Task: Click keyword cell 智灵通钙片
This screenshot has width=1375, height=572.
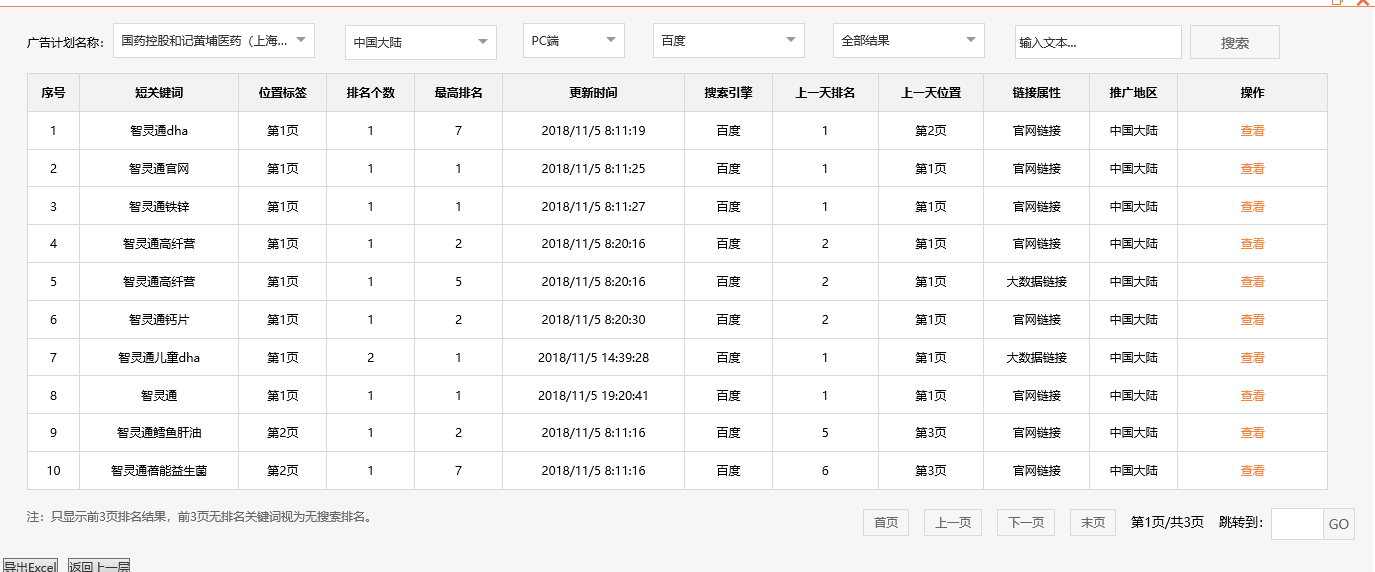Action: [159, 320]
